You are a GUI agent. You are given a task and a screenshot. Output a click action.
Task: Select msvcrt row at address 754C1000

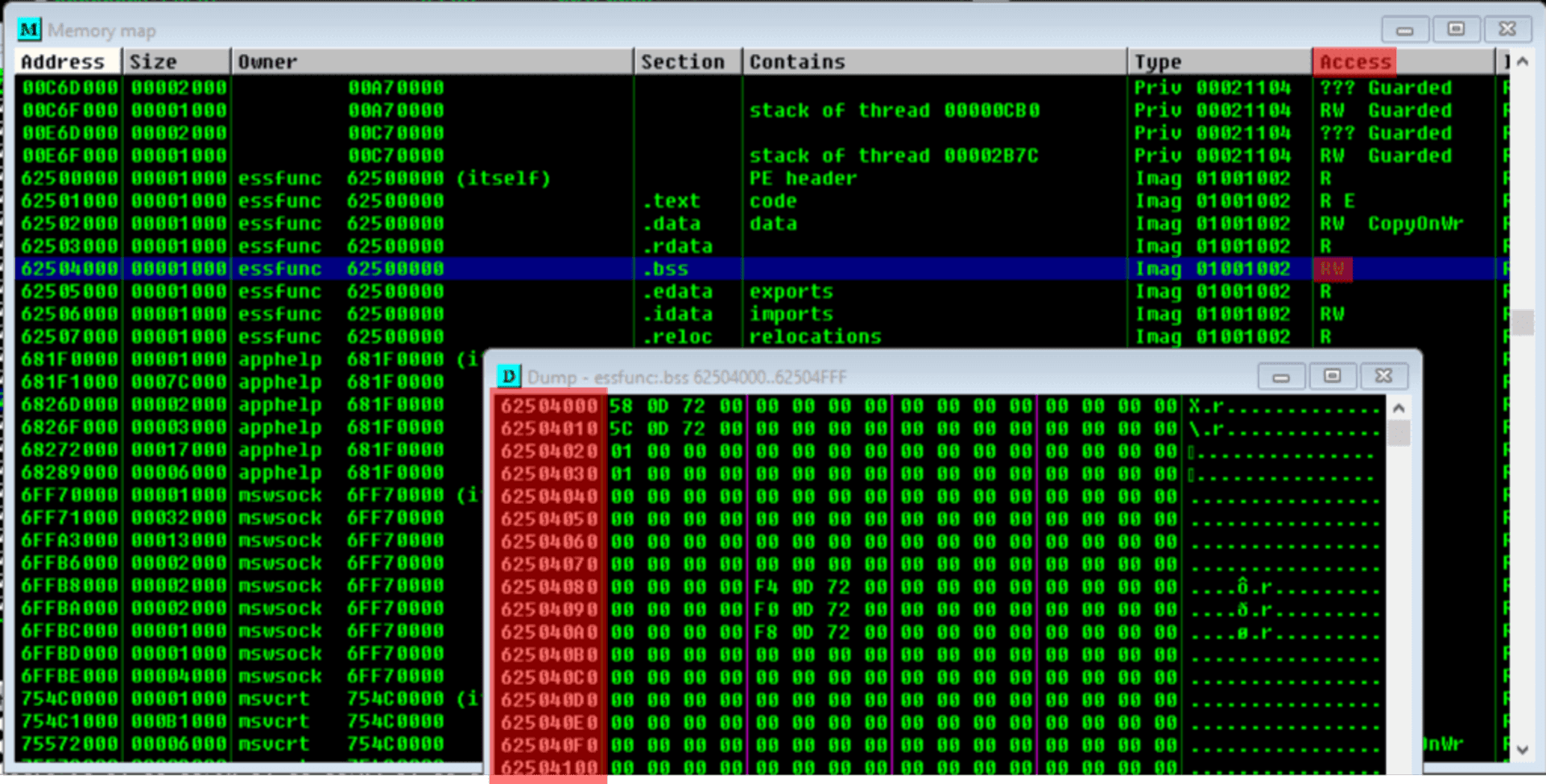click(x=250, y=721)
